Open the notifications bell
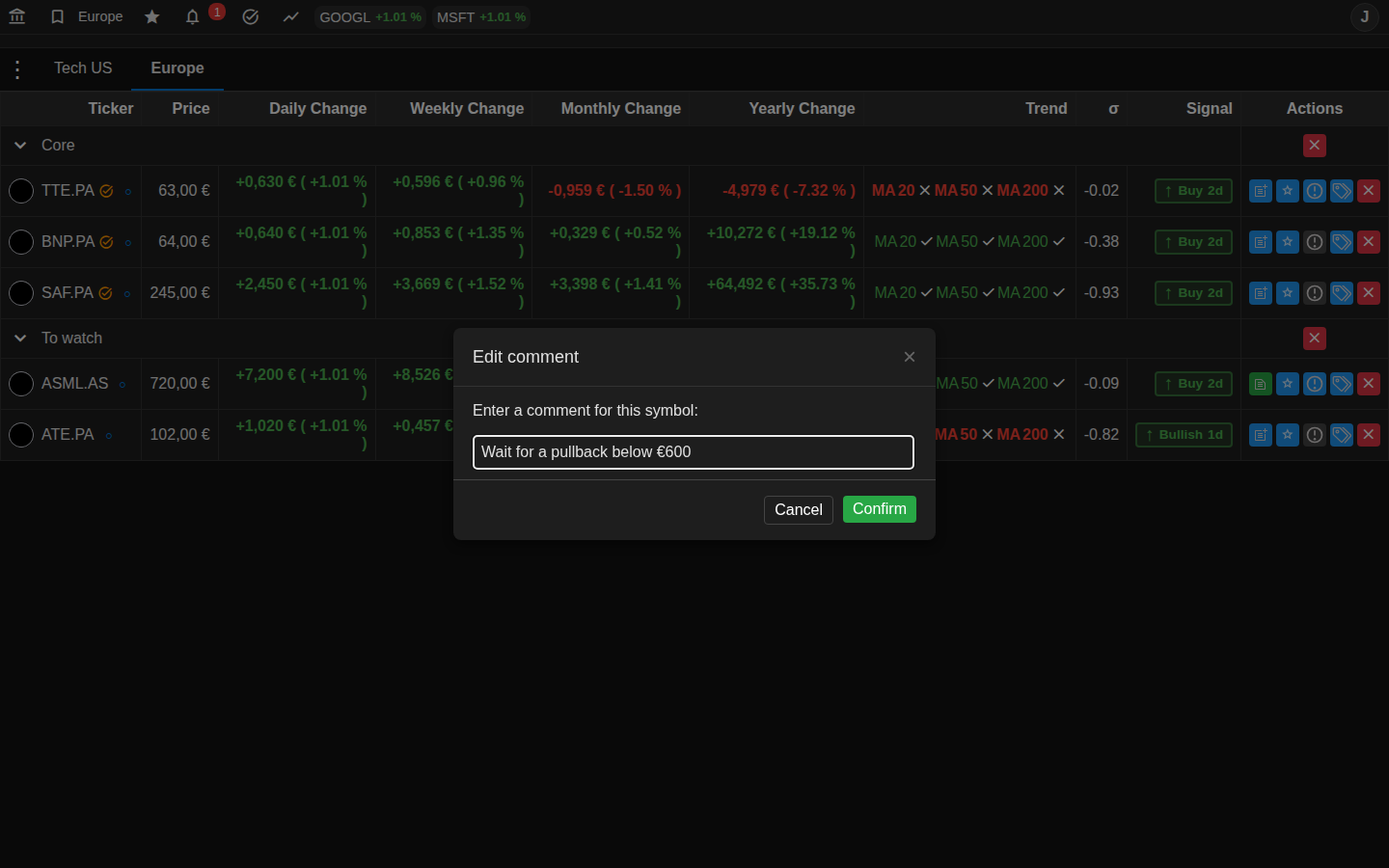Screen dimensions: 1389x868 (x=193, y=16)
